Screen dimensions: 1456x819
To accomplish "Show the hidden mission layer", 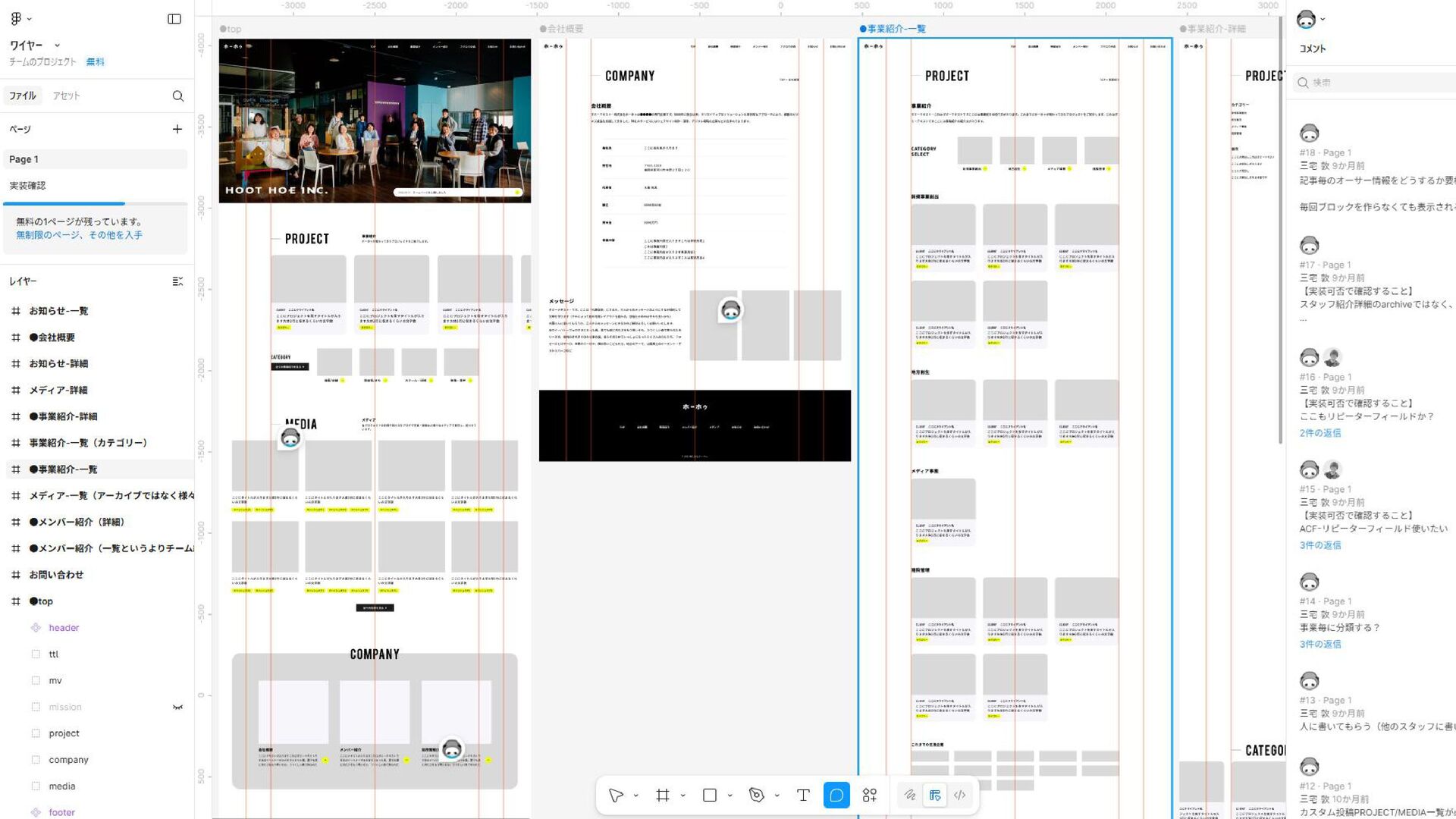I will coord(178,707).
